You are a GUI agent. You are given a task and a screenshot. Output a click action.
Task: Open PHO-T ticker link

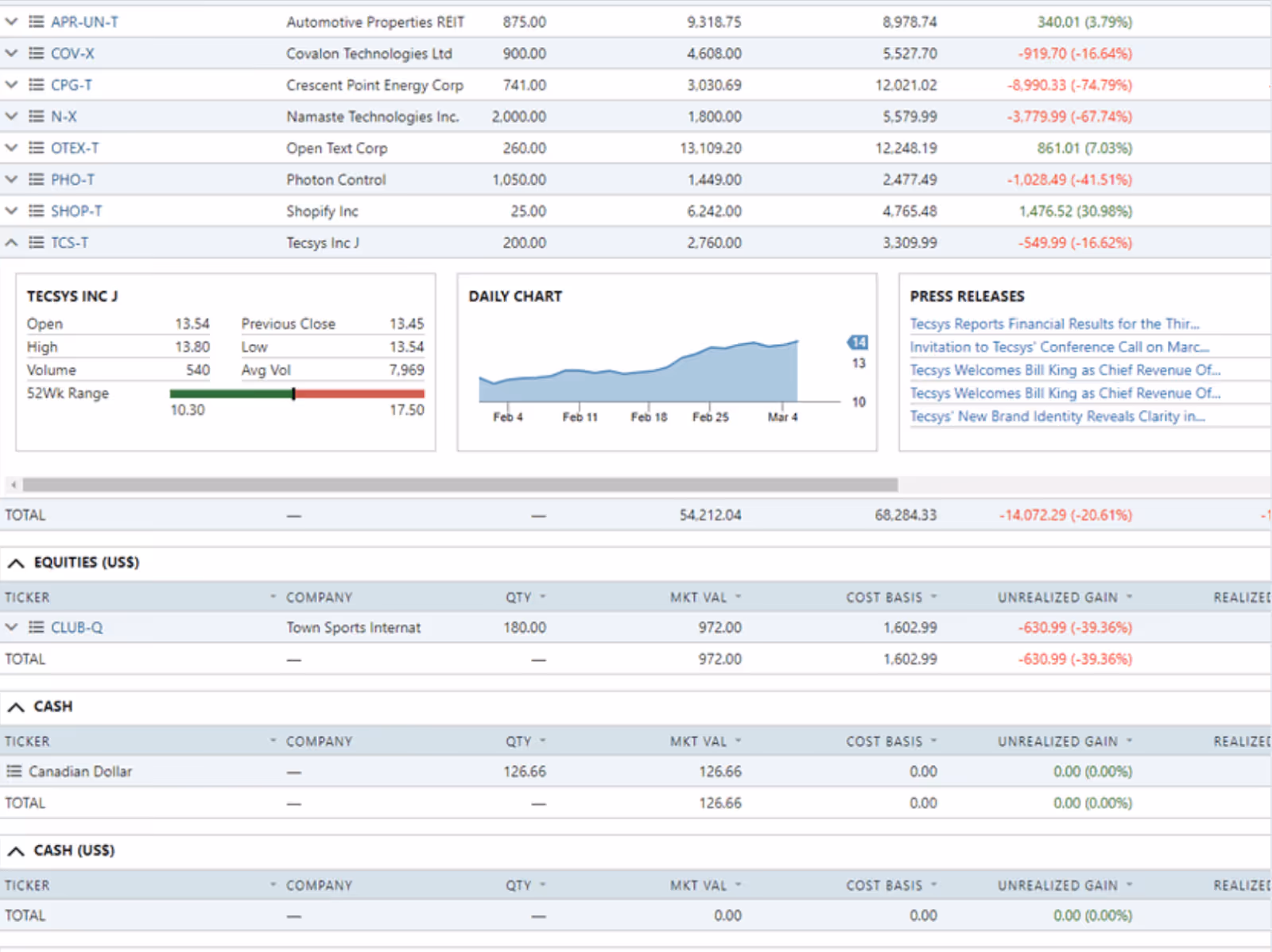[72, 180]
